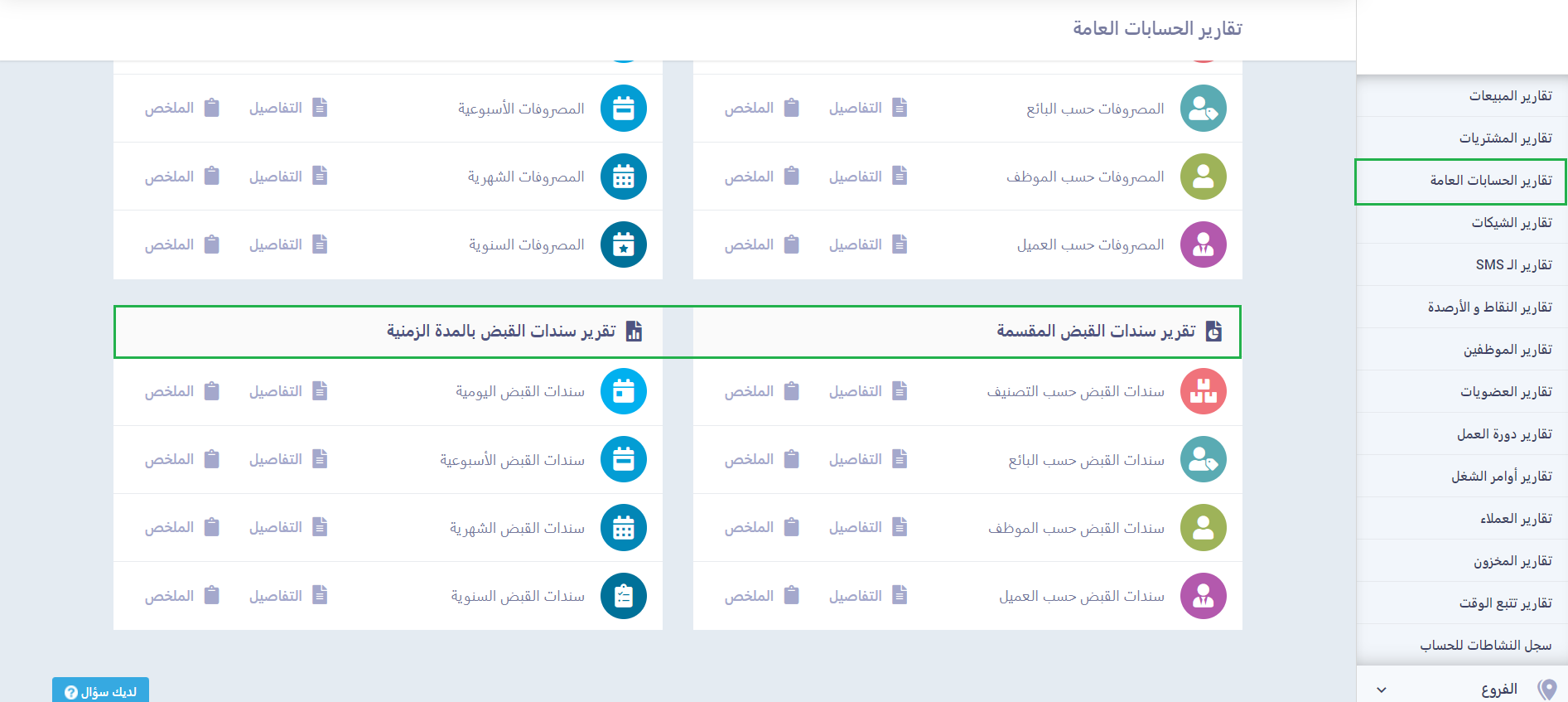Click the سندات القبض السنوية clipboard icon

point(623,596)
